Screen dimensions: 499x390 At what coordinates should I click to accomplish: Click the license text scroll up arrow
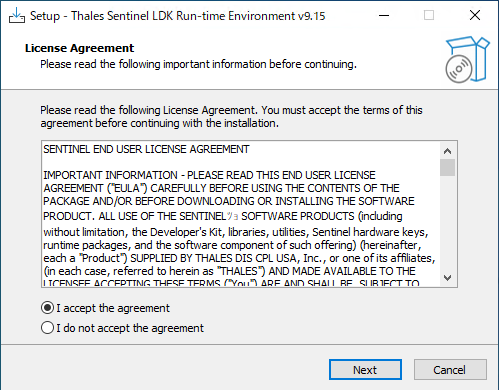(447, 151)
